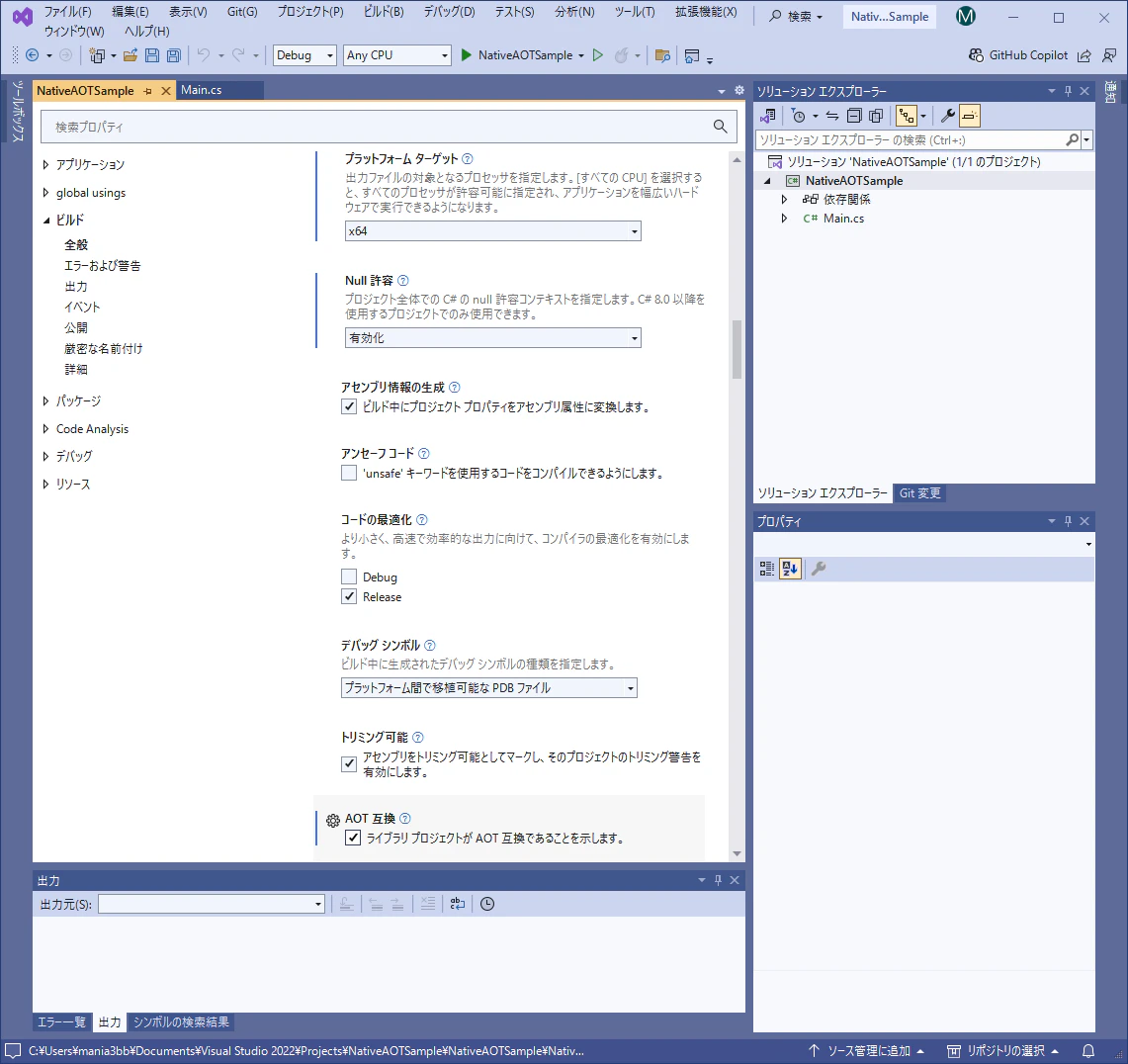Open the Debug configuration dropdown
This screenshot has width=1128, height=1064.
click(x=305, y=55)
